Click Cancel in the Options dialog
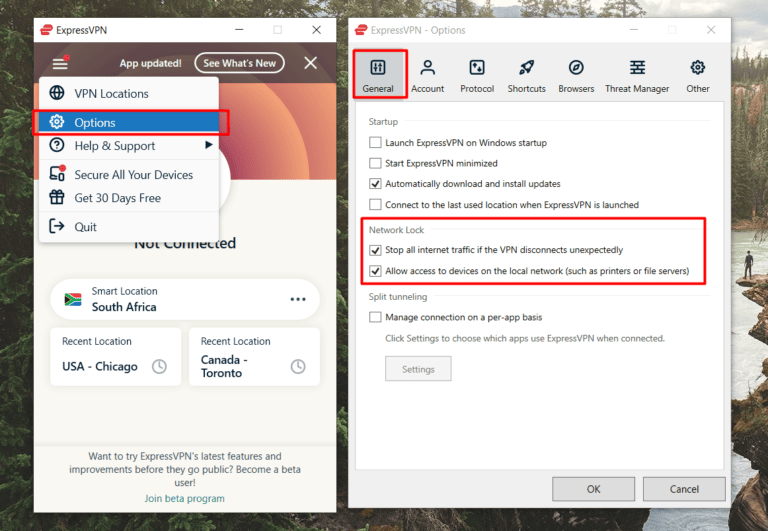Screen dimensions: 768x531 tap(684, 489)
